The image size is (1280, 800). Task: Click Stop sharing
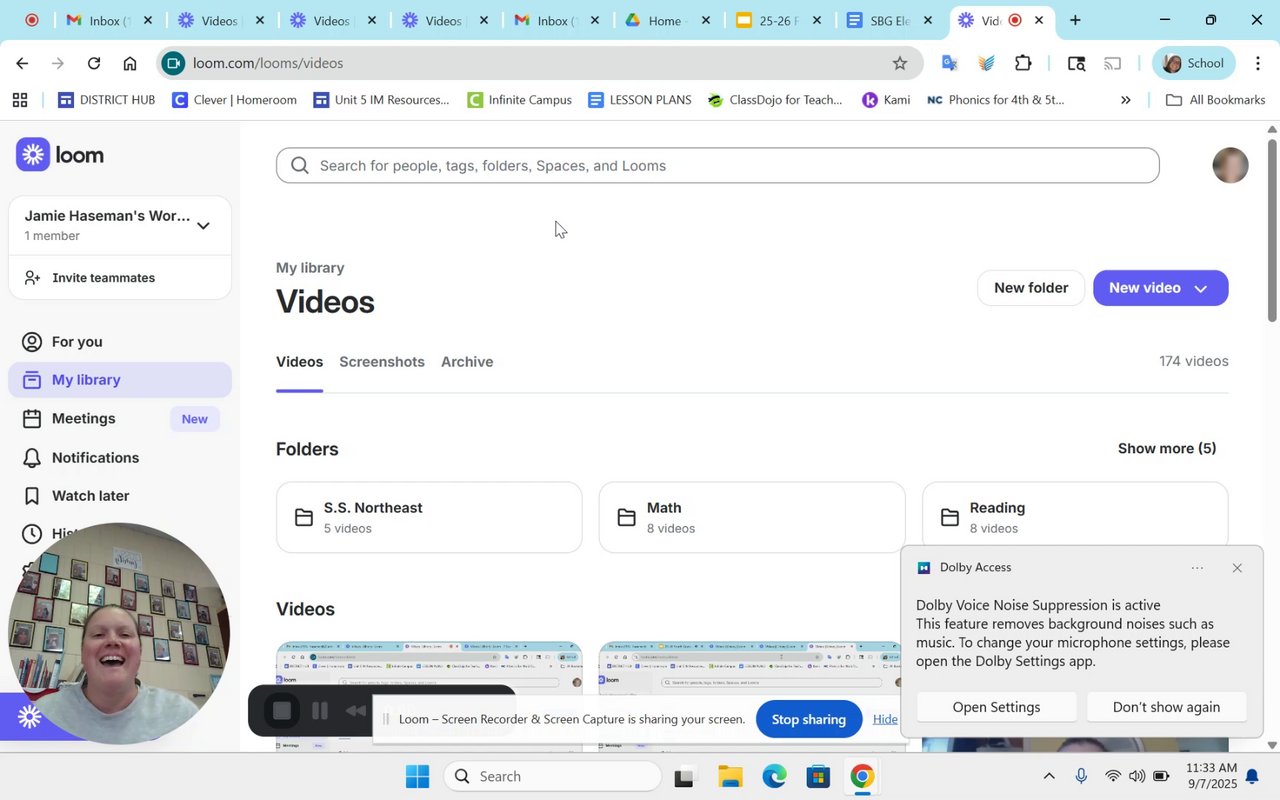809,719
